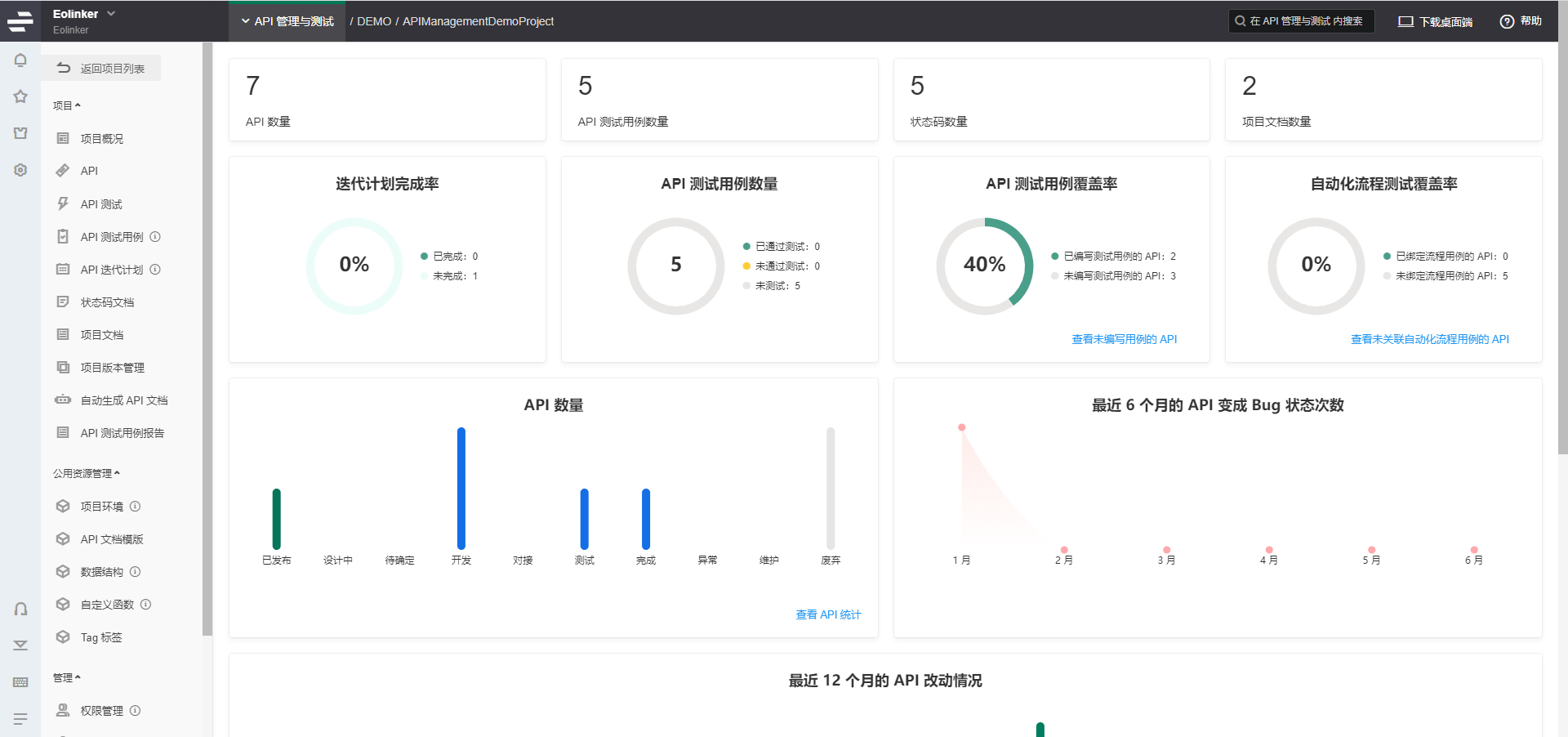Click info icon beside API 测试用例
Viewport: 1568px width, 737px height.
(155, 237)
